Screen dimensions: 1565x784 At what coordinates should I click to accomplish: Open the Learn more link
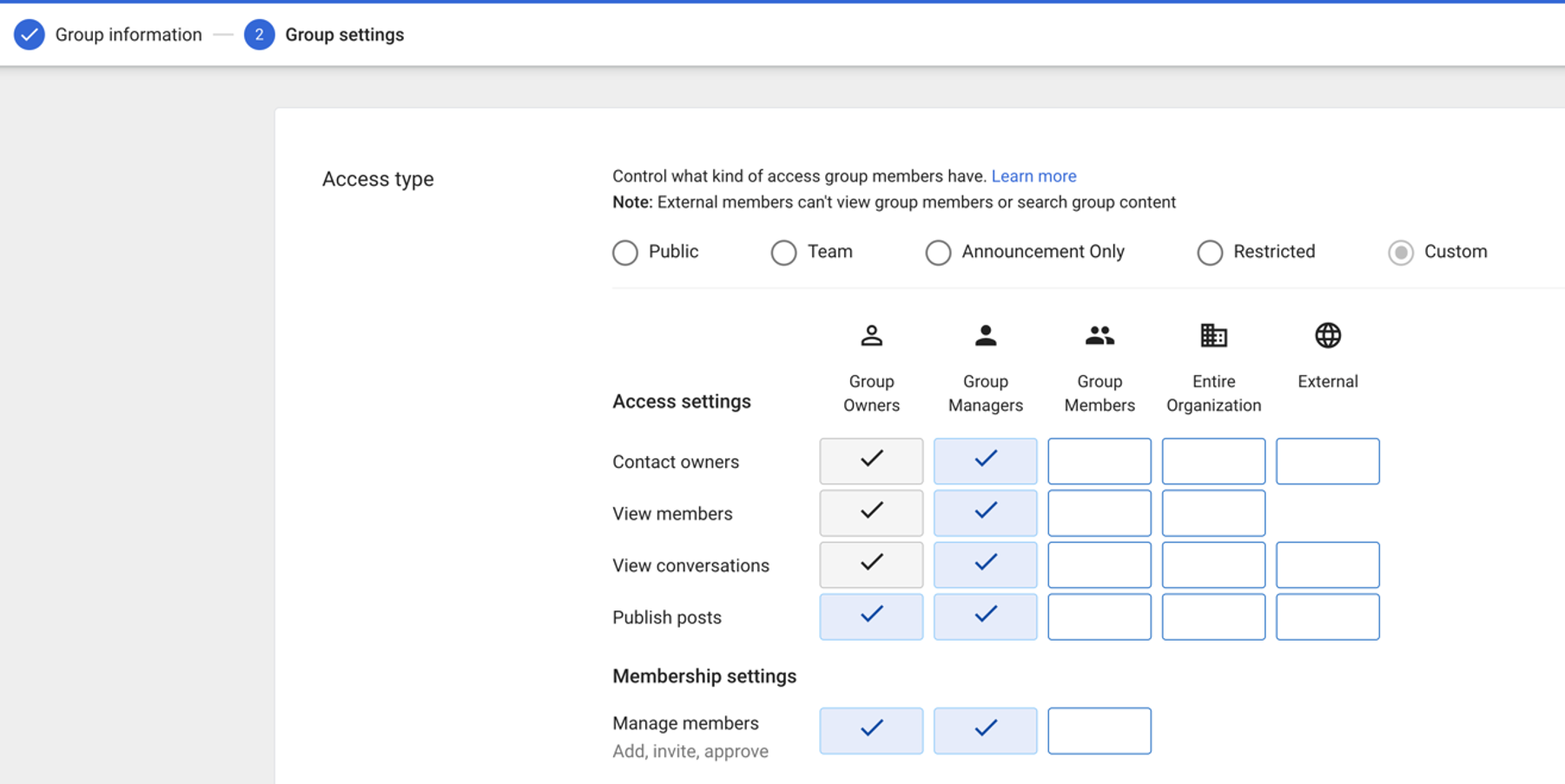coord(1033,176)
